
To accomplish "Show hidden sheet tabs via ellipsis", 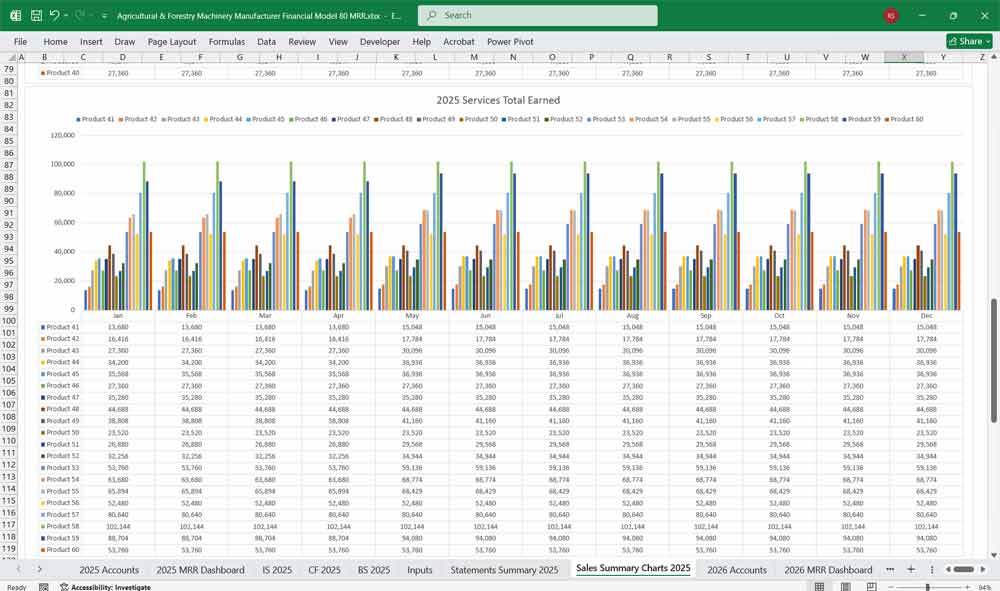I will [x=889, y=569].
